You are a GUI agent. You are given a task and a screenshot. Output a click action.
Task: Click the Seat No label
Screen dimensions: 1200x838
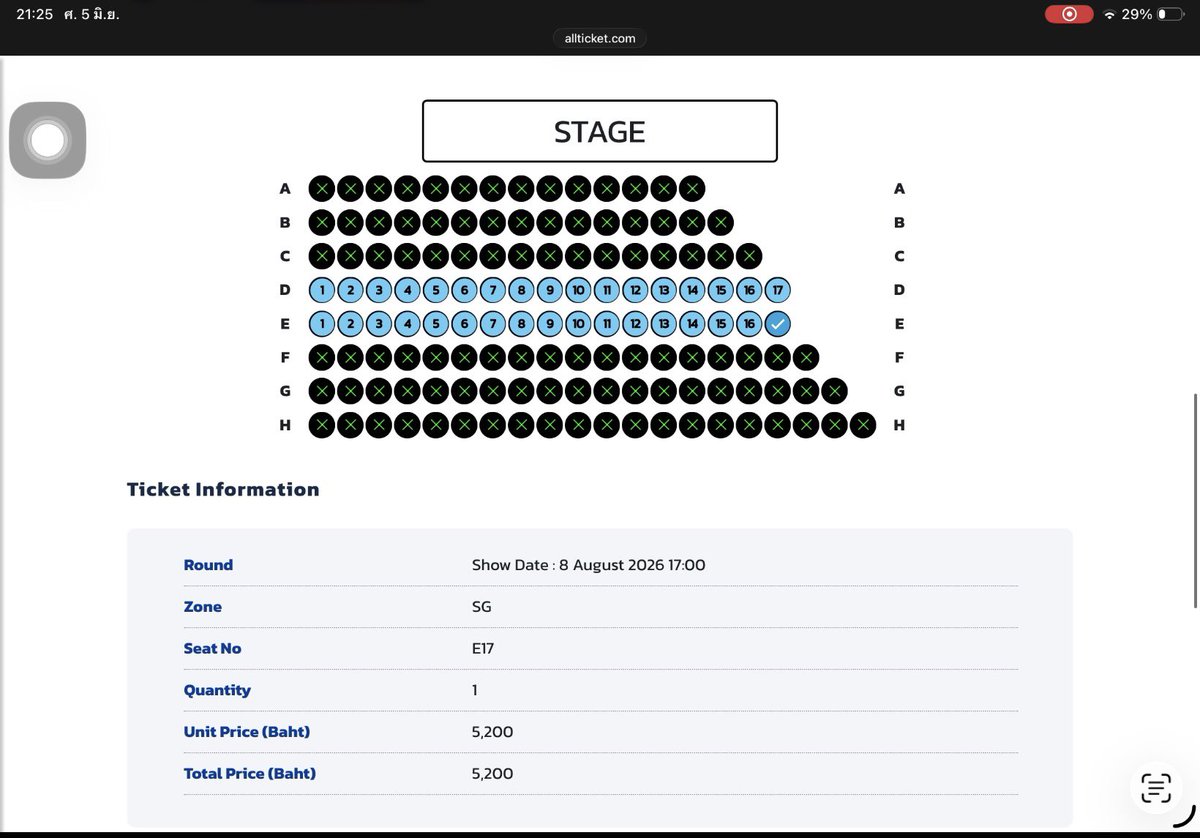tap(213, 648)
